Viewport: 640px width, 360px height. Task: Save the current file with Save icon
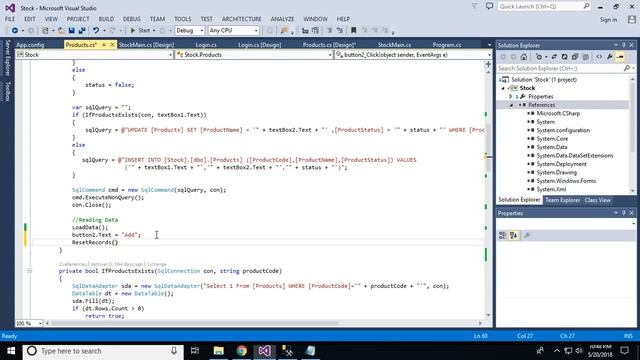(x=71, y=31)
